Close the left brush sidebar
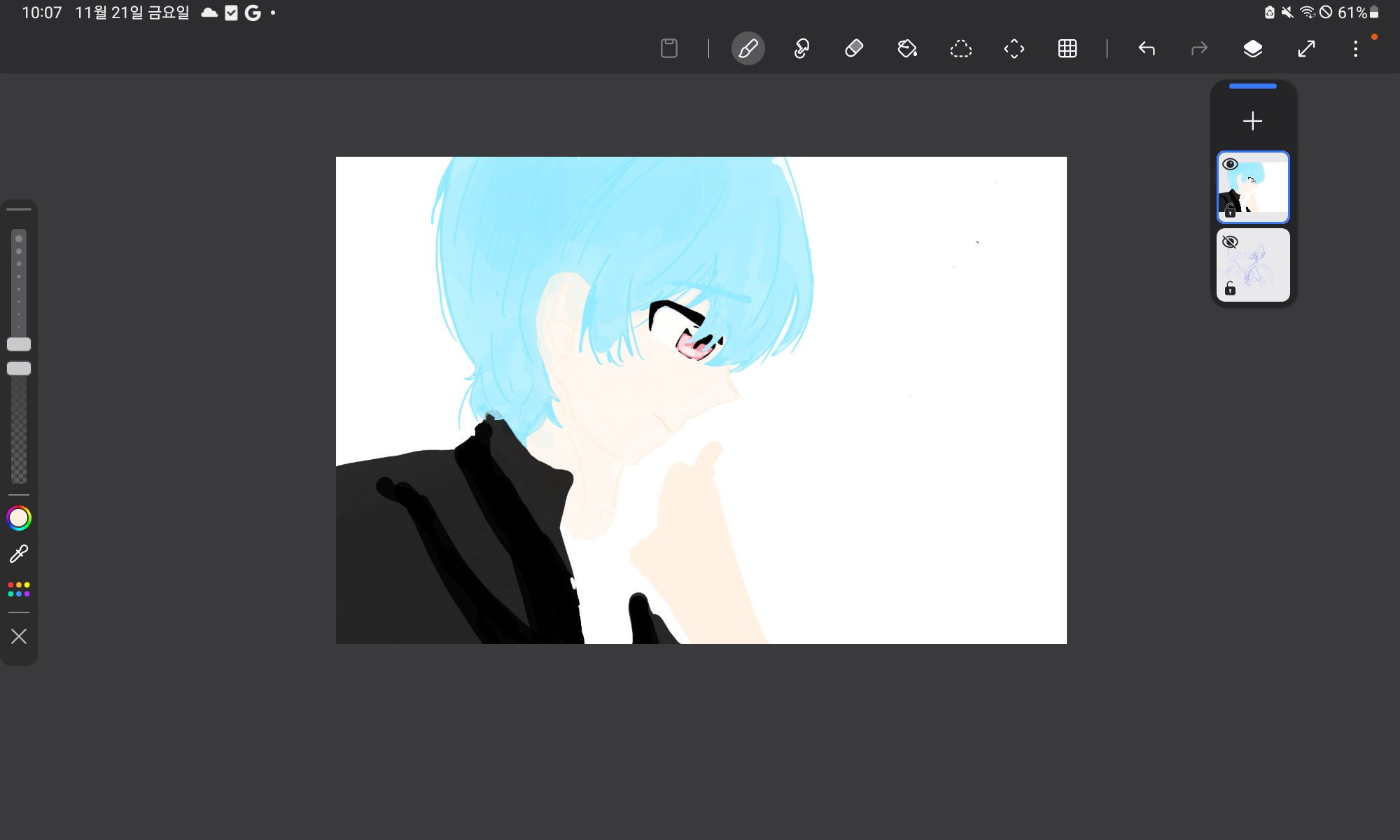Screen dimensions: 1400x840 pos(19,636)
